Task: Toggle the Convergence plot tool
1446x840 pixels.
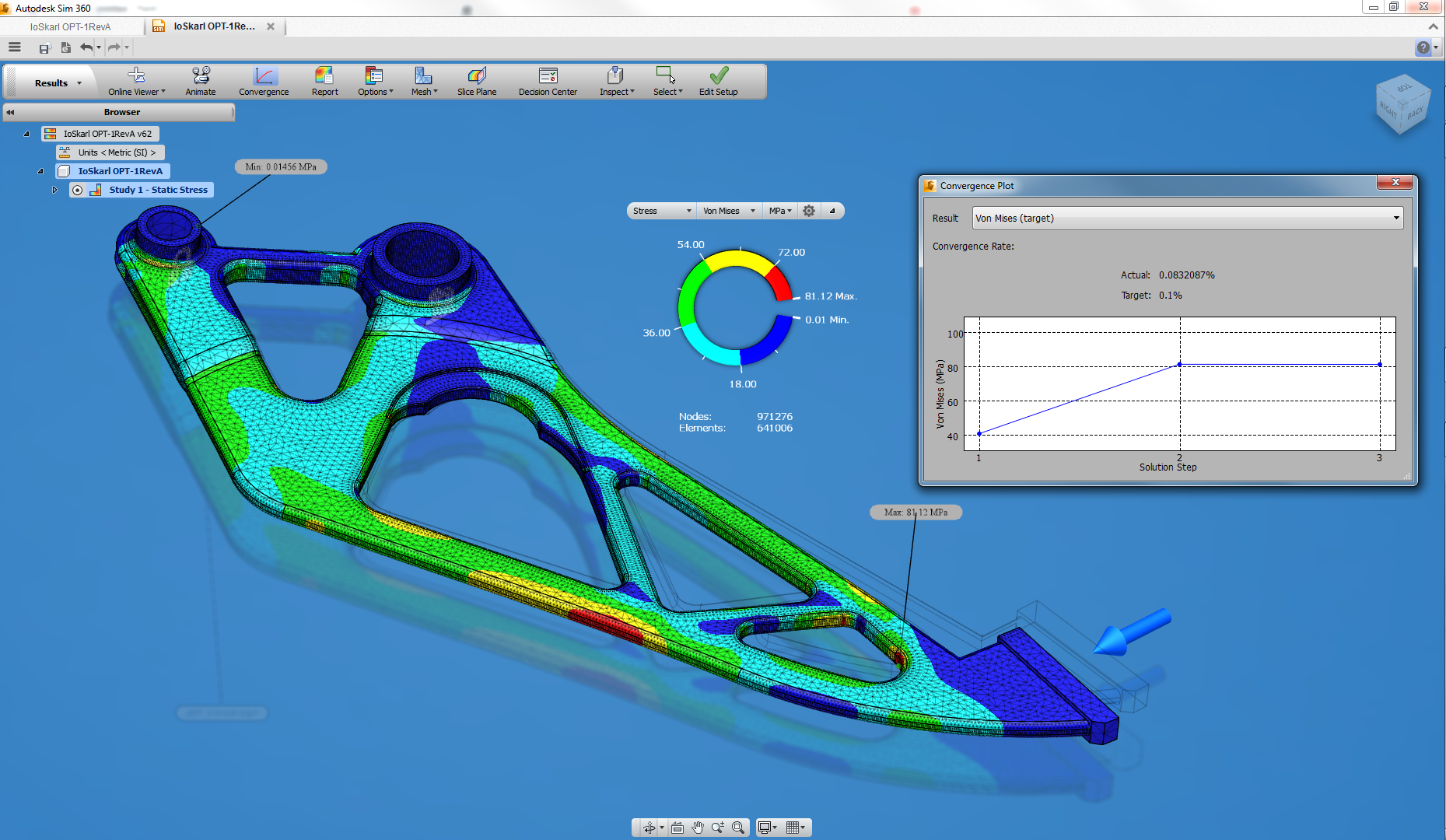Action: 264,81
